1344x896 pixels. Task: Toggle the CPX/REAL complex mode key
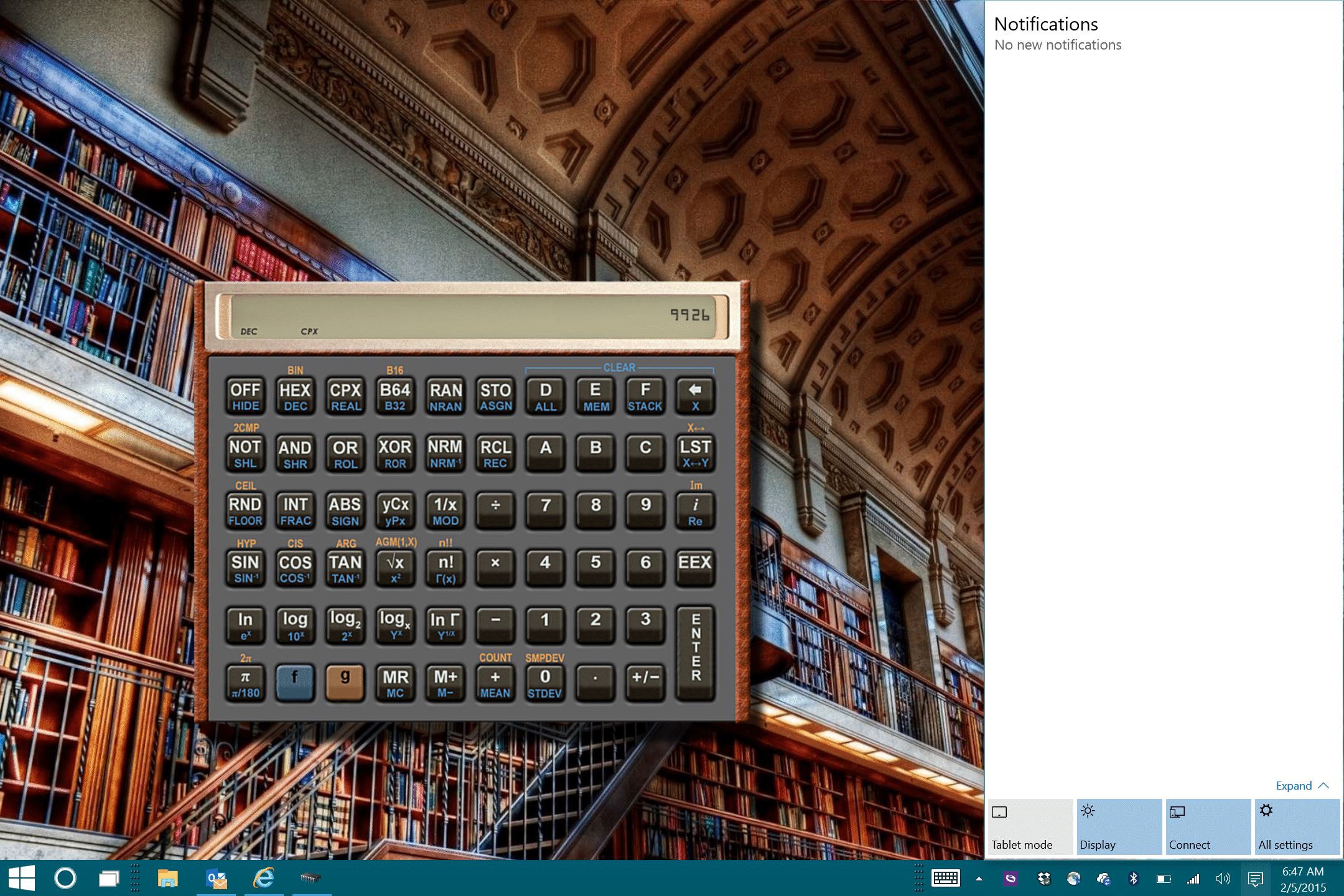coord(345,396)
